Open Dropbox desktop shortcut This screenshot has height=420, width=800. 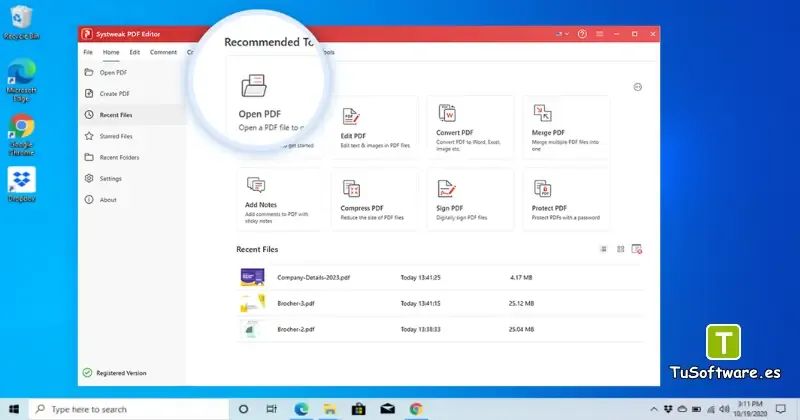pos(21,185)
